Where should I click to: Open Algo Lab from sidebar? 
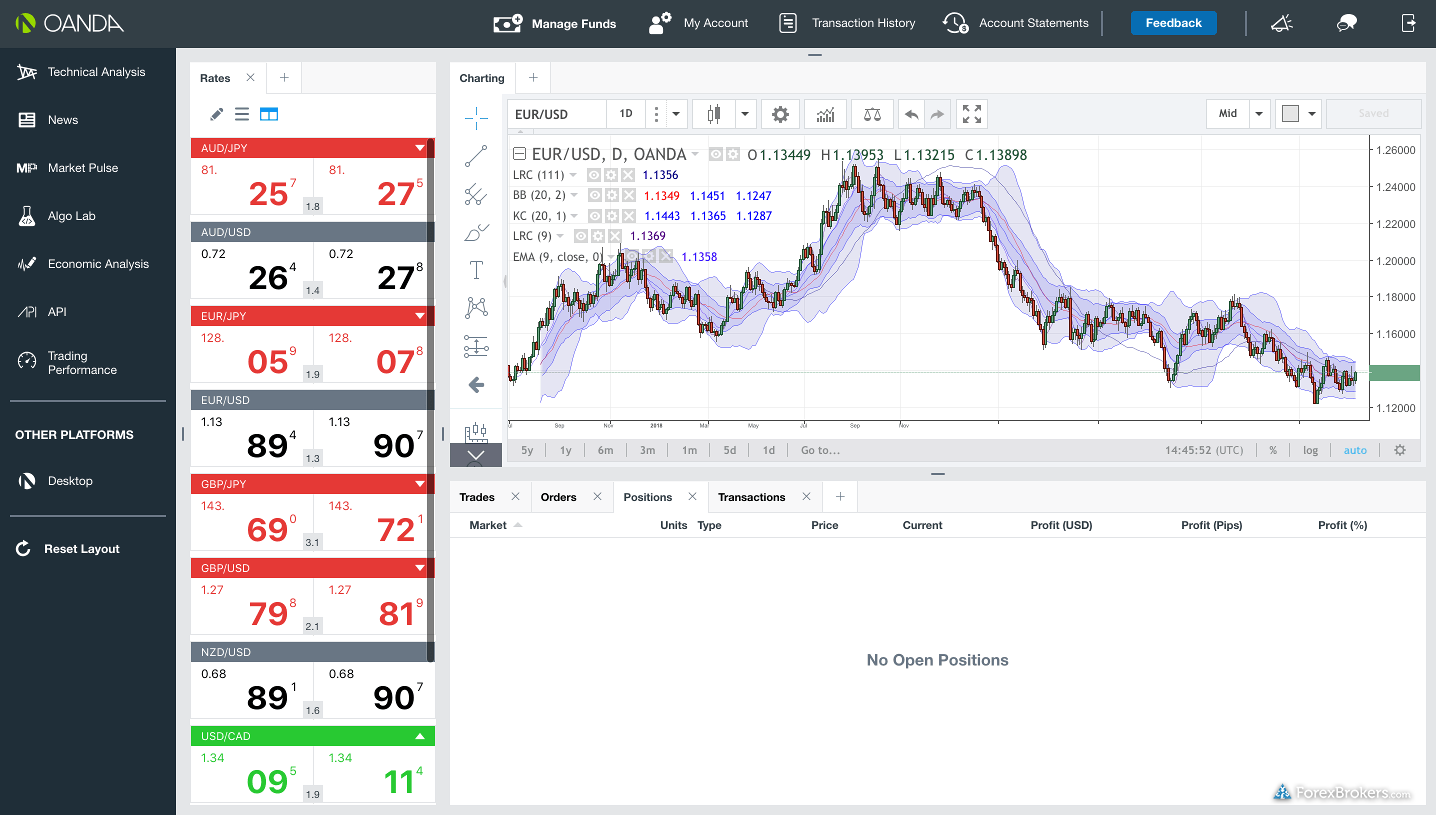pyautogui.click(x=72, y=216)
